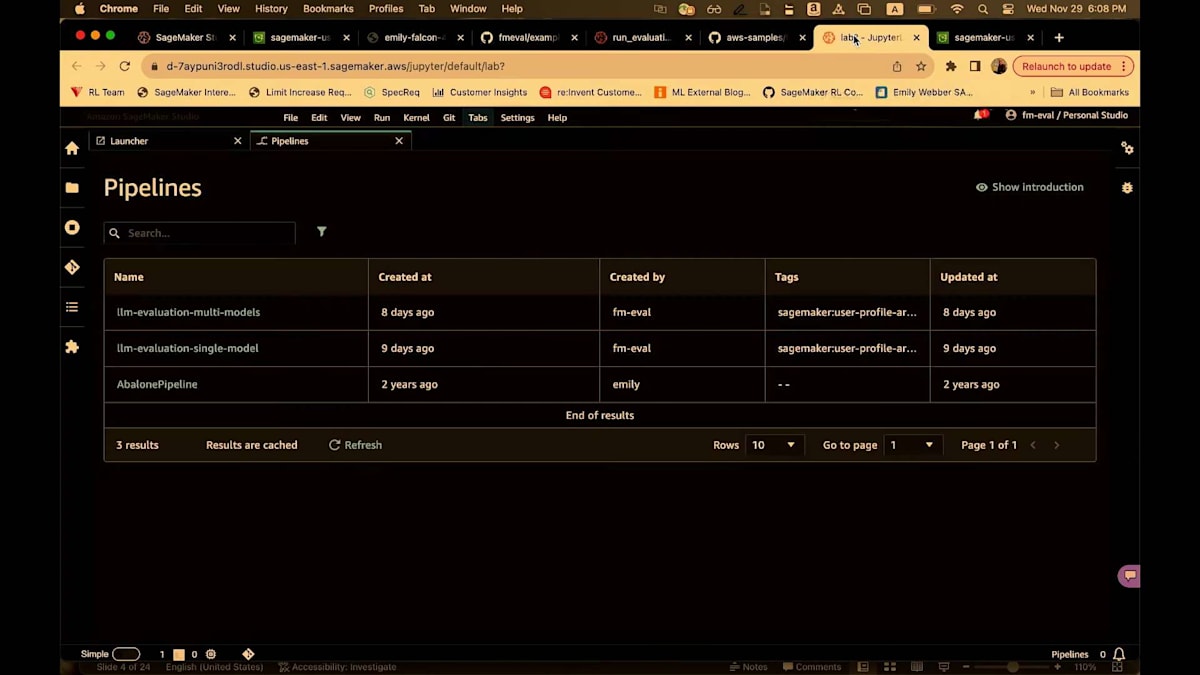Open the notifications bell with red badge
Viewport: 1200px width, 675px height.
click(980, 115)
